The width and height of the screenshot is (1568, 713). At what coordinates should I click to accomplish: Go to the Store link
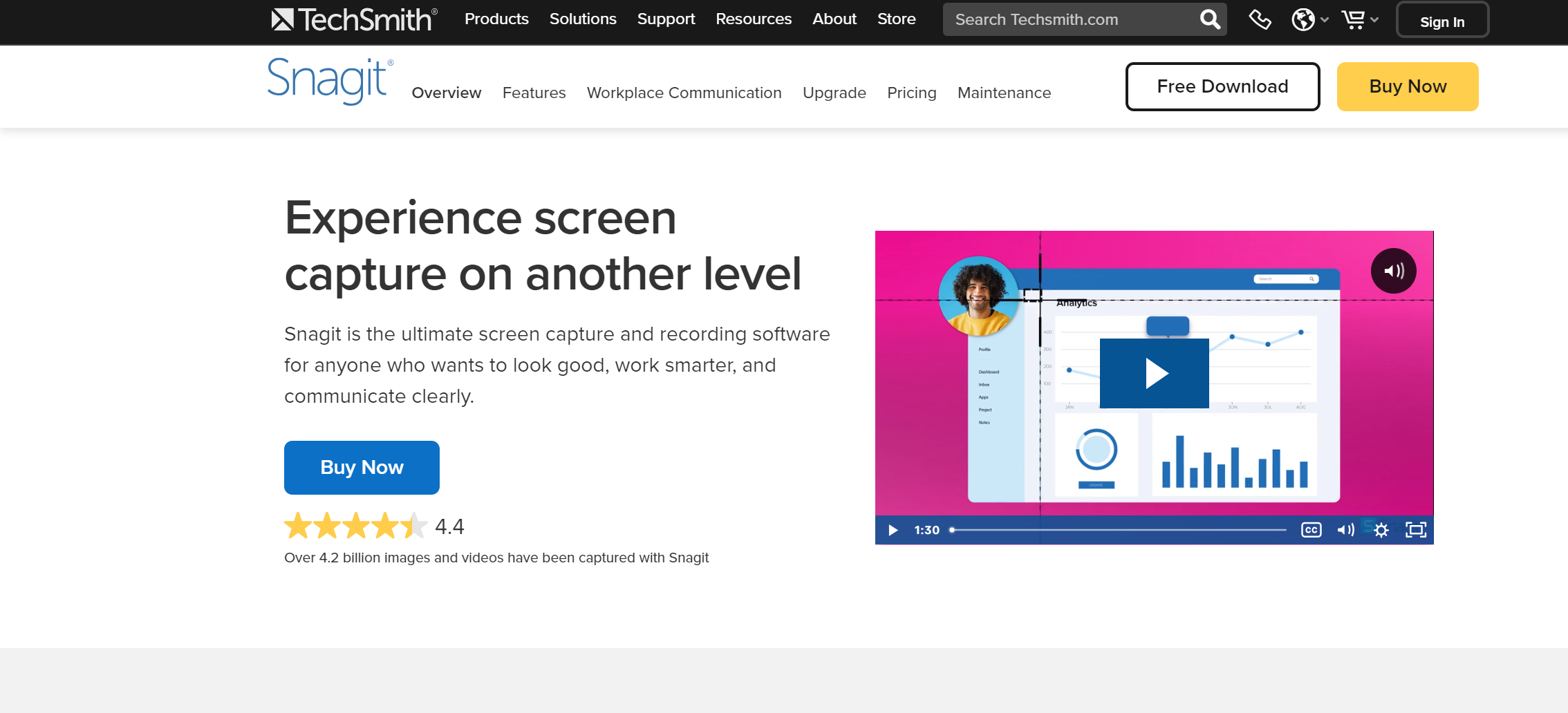(897, 19)
